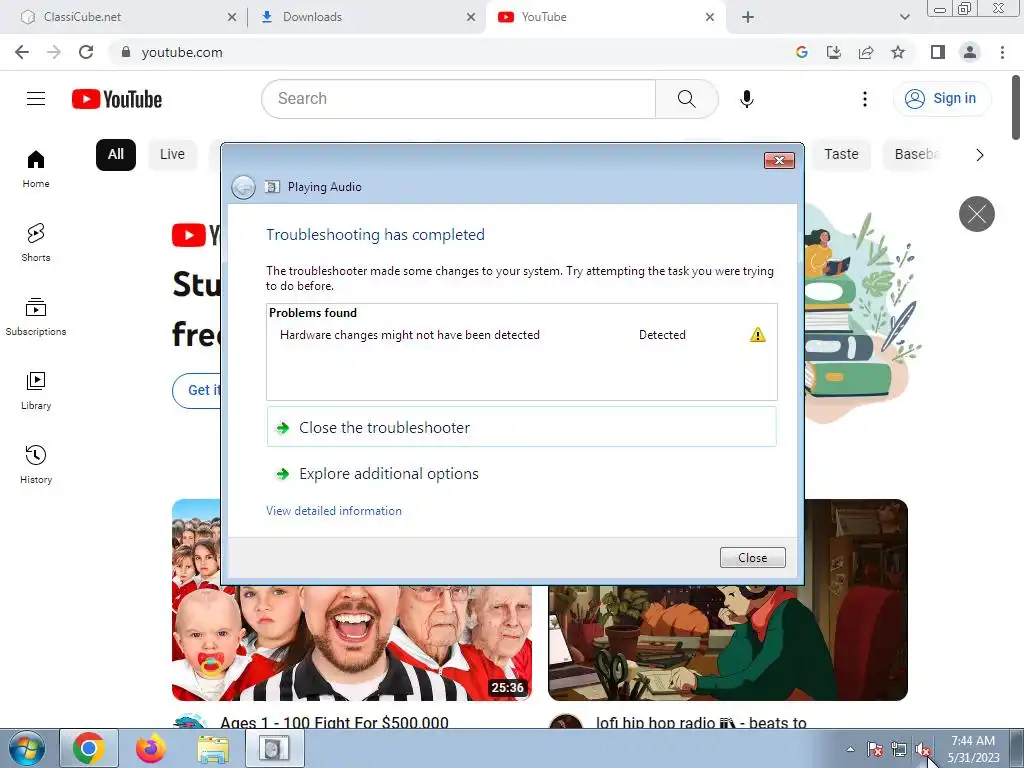Select the Taste category chip

(841, 155)
